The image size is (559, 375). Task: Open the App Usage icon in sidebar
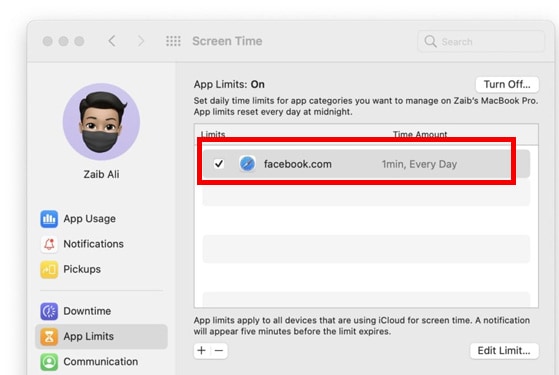[49, 219]
